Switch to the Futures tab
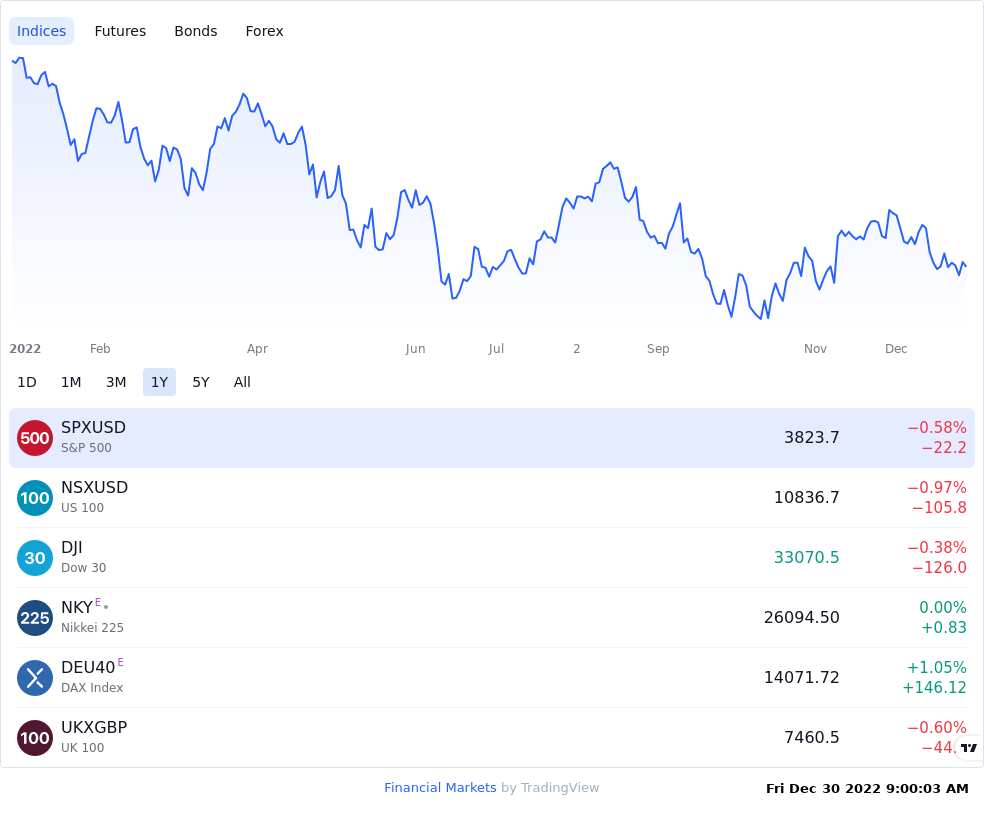This screenshot has height=820, width=984. [x=120, y=31]
